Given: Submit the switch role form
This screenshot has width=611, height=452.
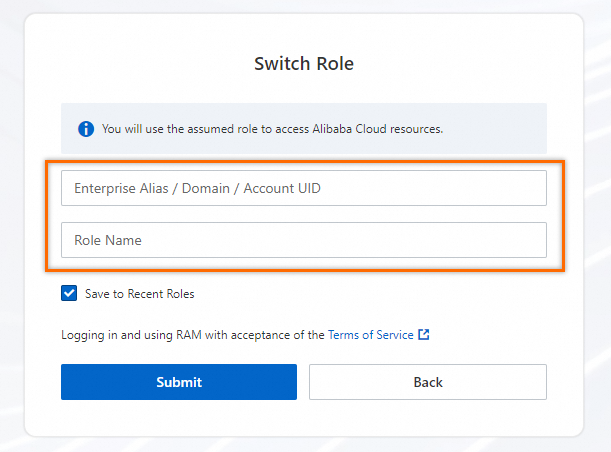Looking at the screenshot, I should pos(179,382).
